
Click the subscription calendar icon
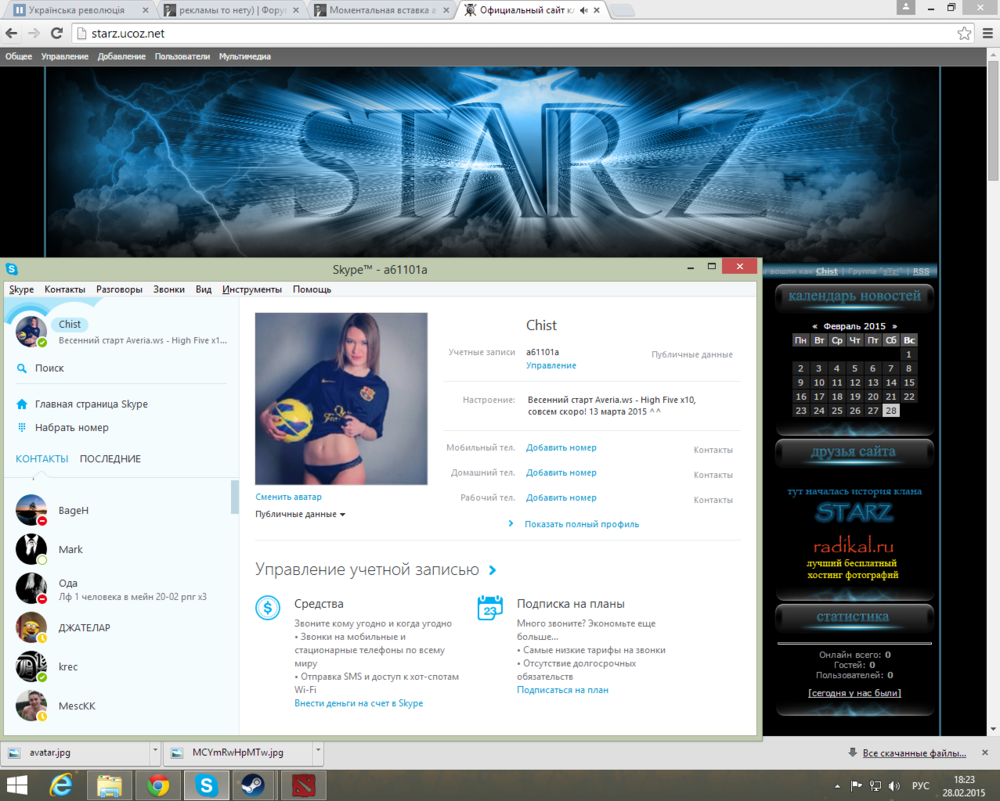[490, 607]
